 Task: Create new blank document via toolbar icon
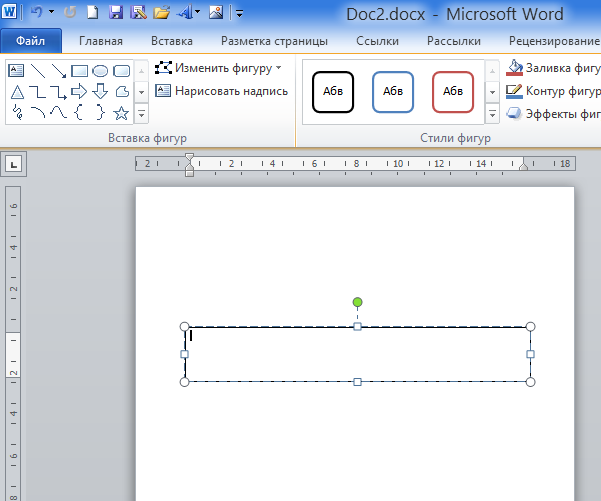pos(93,13)
